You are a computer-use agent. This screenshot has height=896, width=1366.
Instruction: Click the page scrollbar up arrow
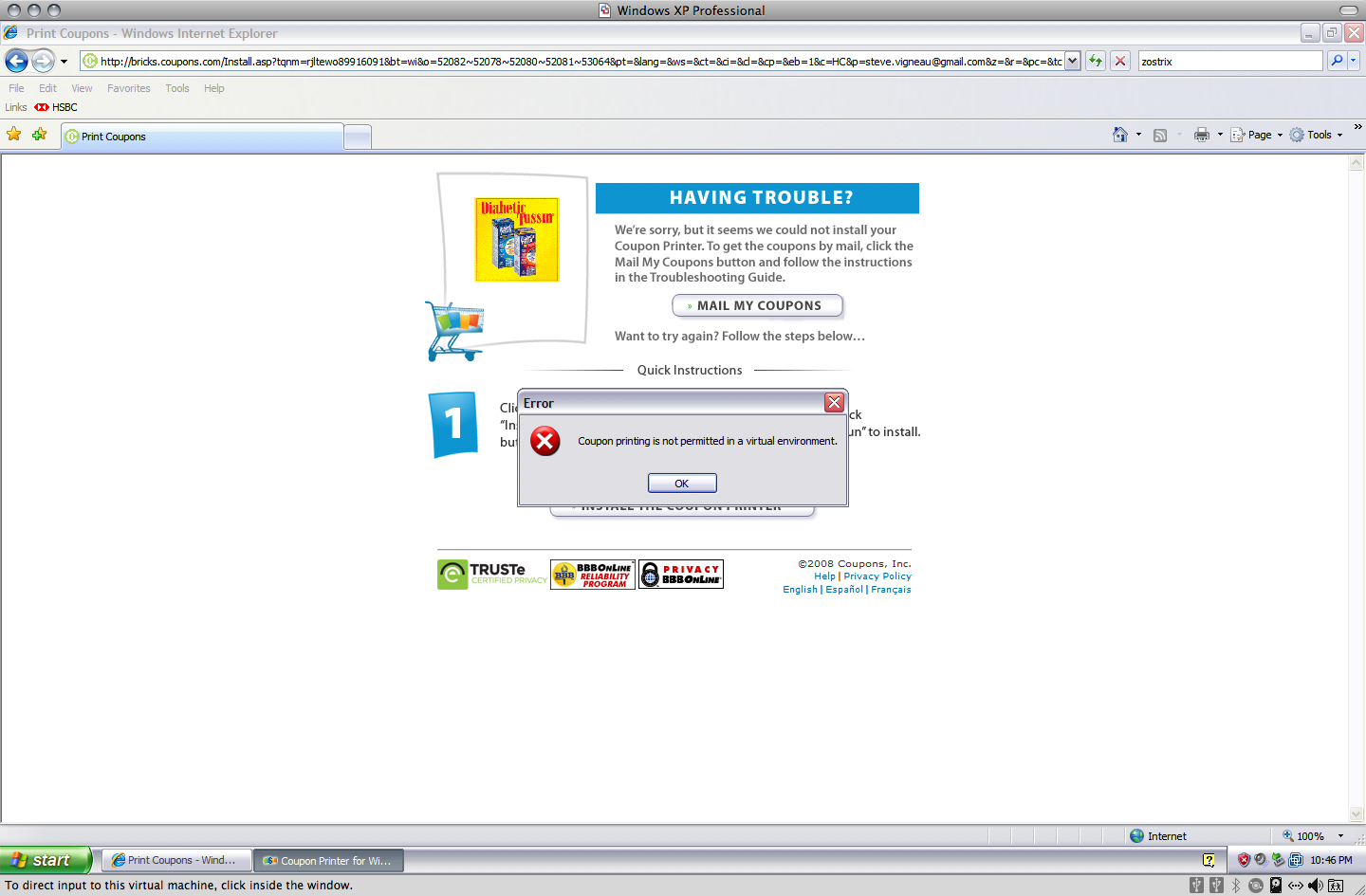click(x=1357, y=163)
